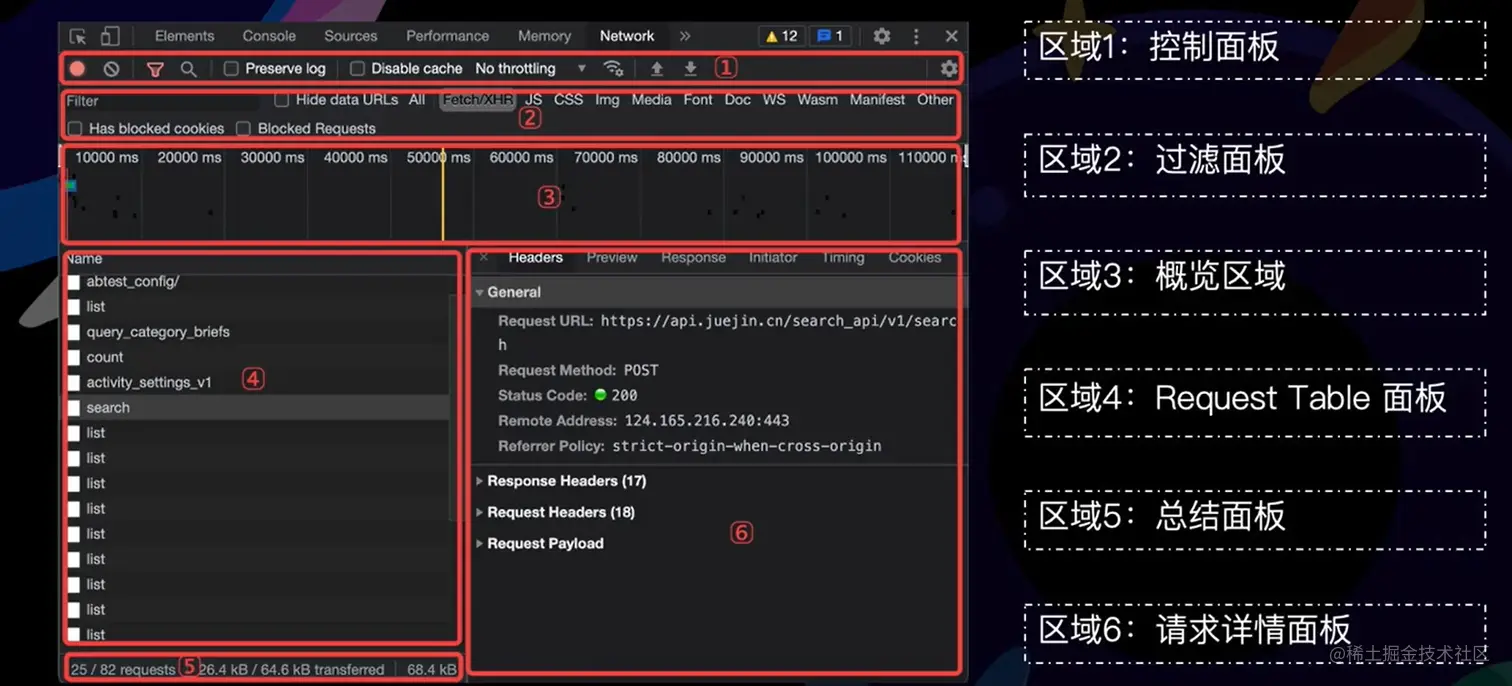Click the yellow marker line in overview timeline
The image size is (1512, 686).
point(442,195)
